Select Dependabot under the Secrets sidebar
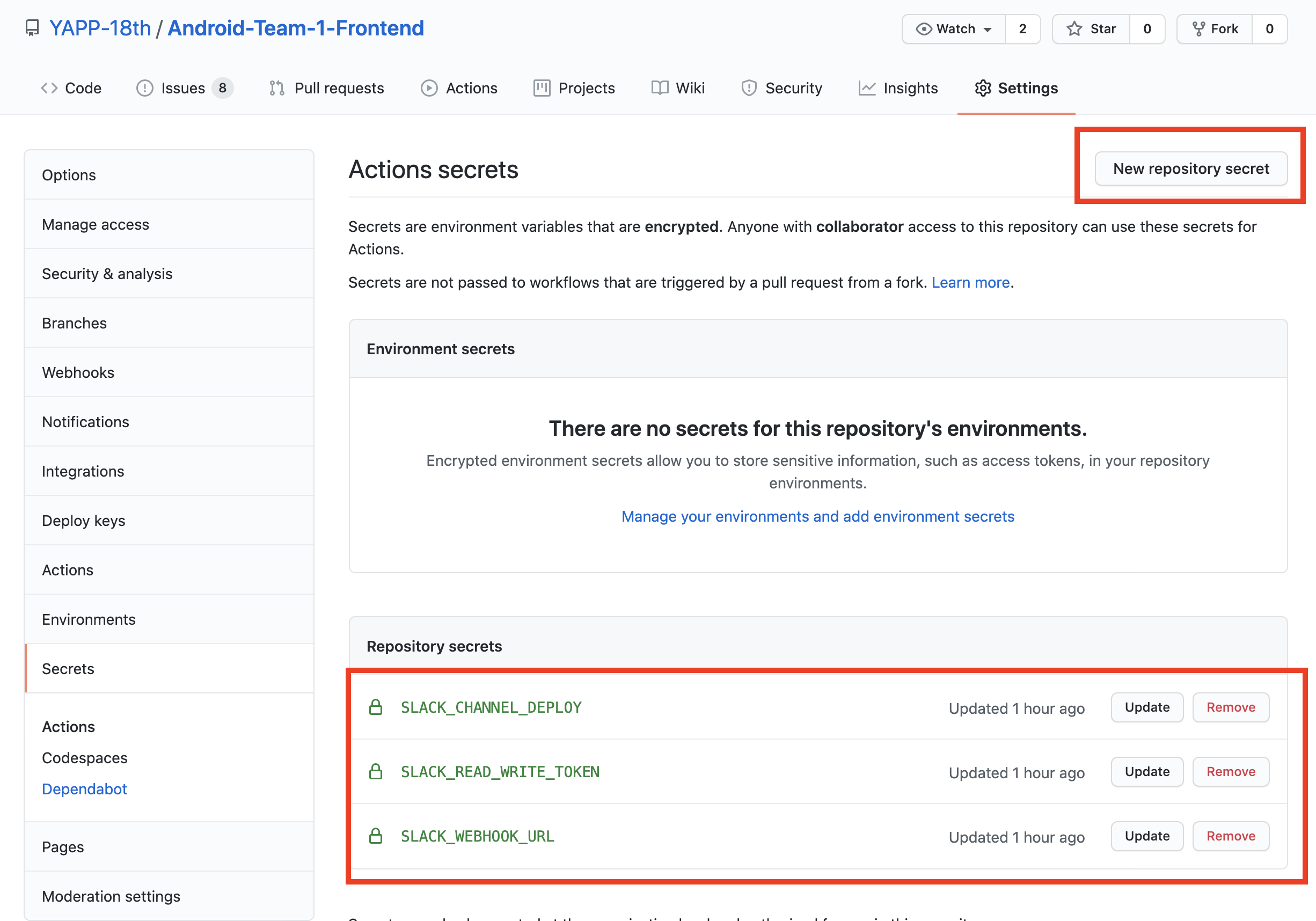Viewport: 1316px width, 921px height. click(84, 788)
